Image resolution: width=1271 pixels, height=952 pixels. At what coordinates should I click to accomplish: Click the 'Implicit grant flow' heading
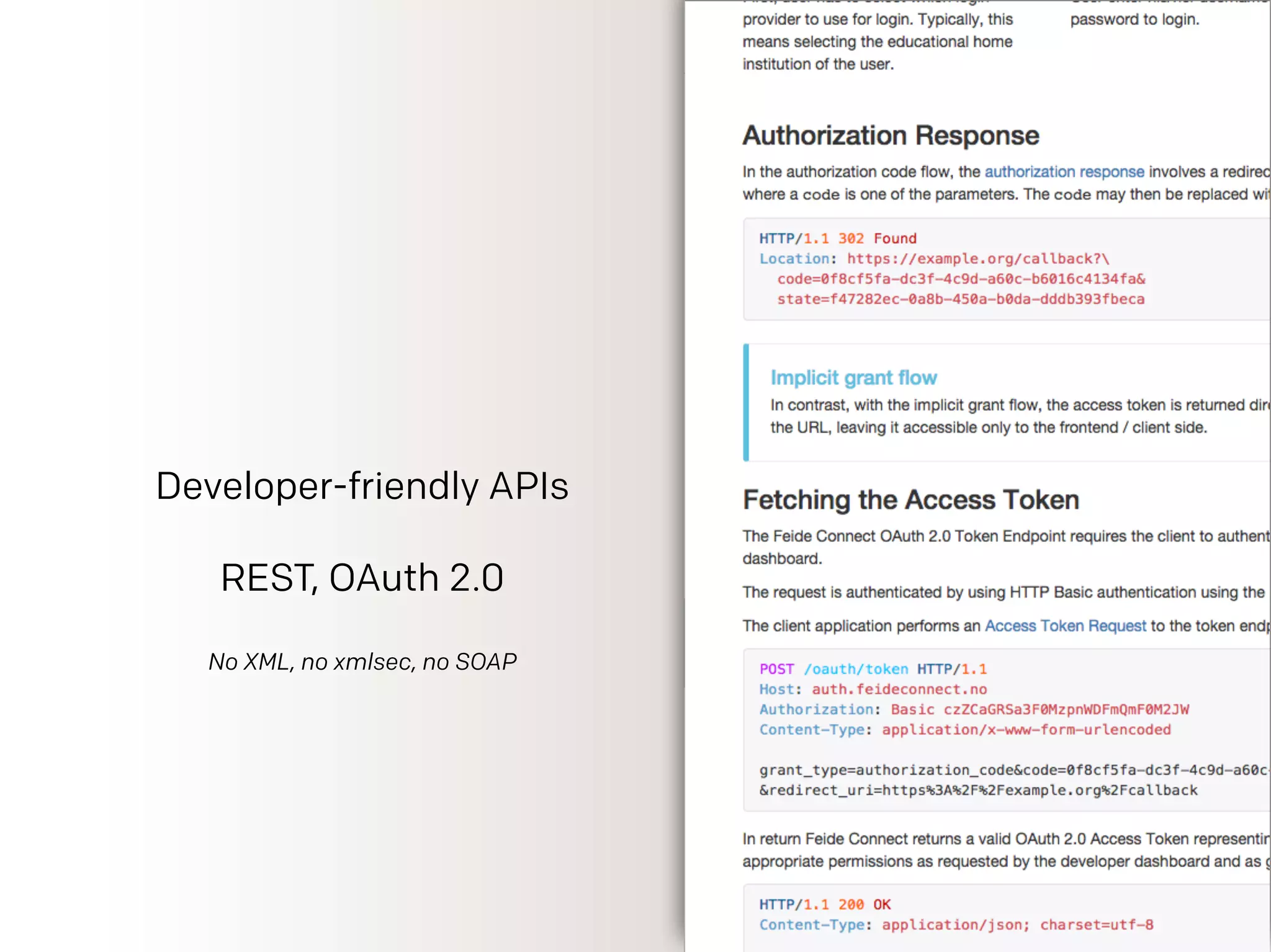click(853, 377)
